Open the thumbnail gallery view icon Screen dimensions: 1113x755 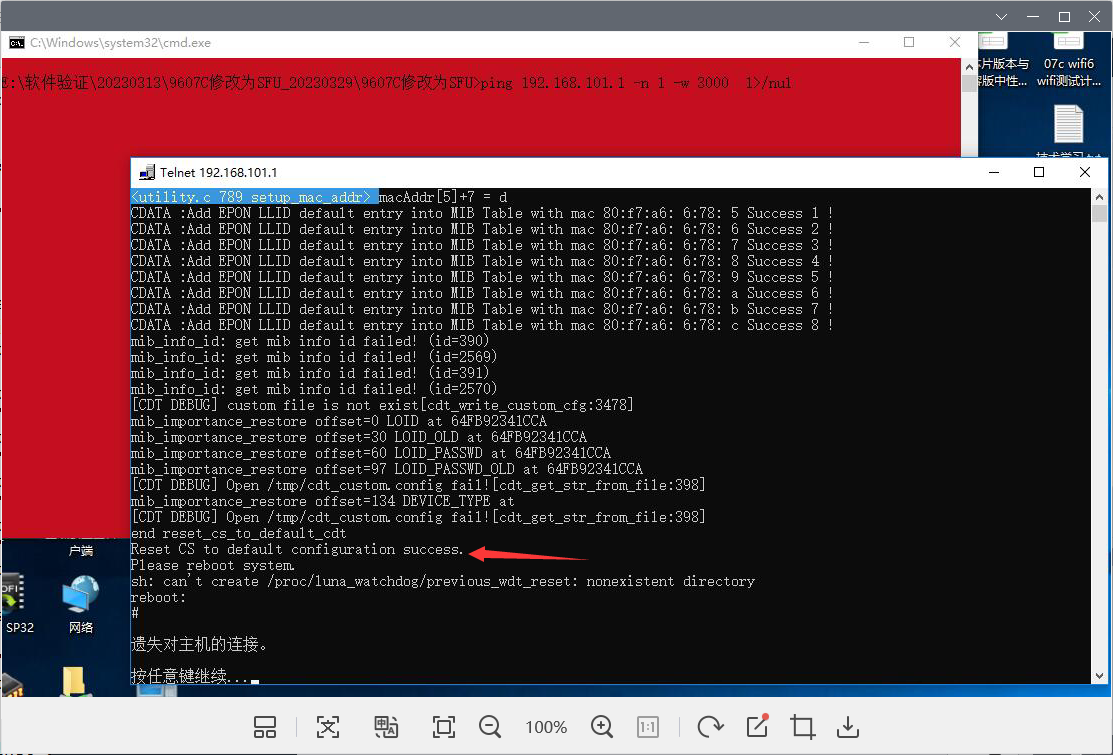(x=265, y=727)
